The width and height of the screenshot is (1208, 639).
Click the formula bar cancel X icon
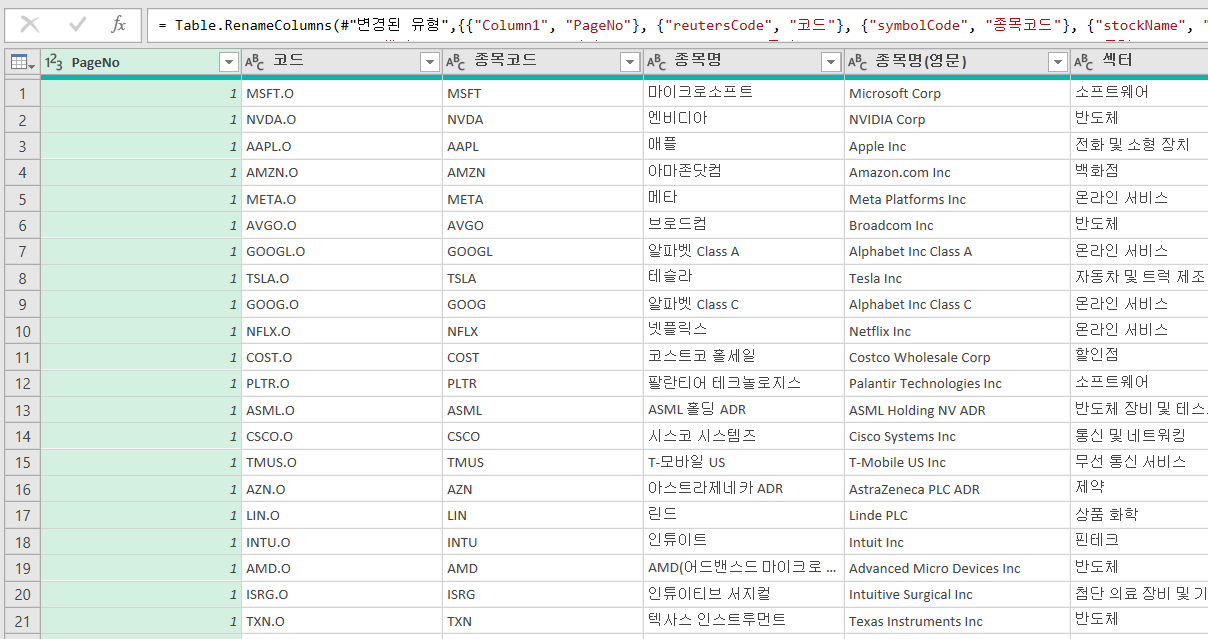point(30,25)
